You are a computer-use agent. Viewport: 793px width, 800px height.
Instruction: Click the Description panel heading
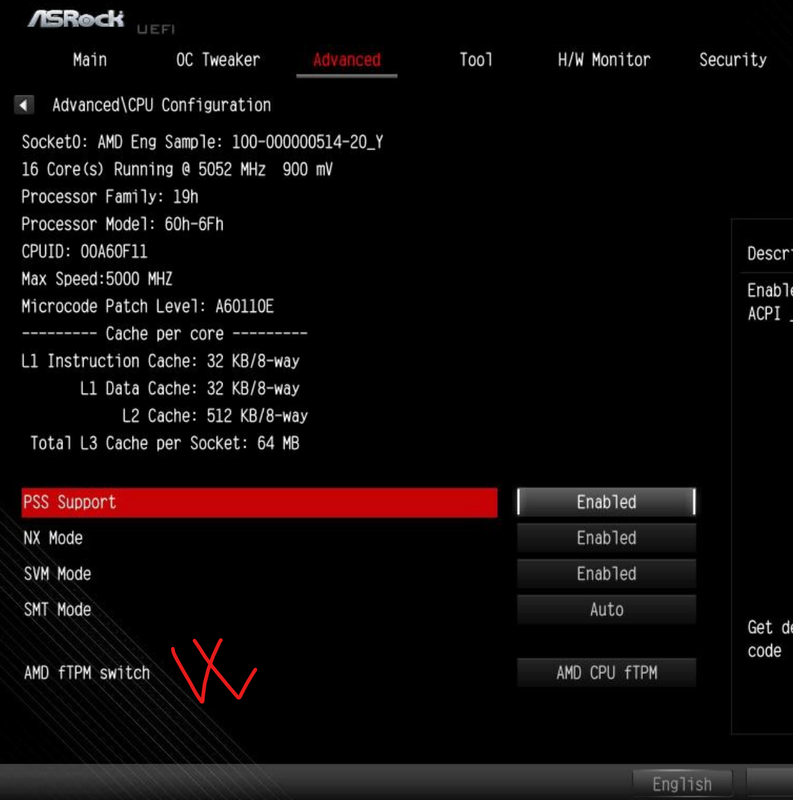pos(770,254)
